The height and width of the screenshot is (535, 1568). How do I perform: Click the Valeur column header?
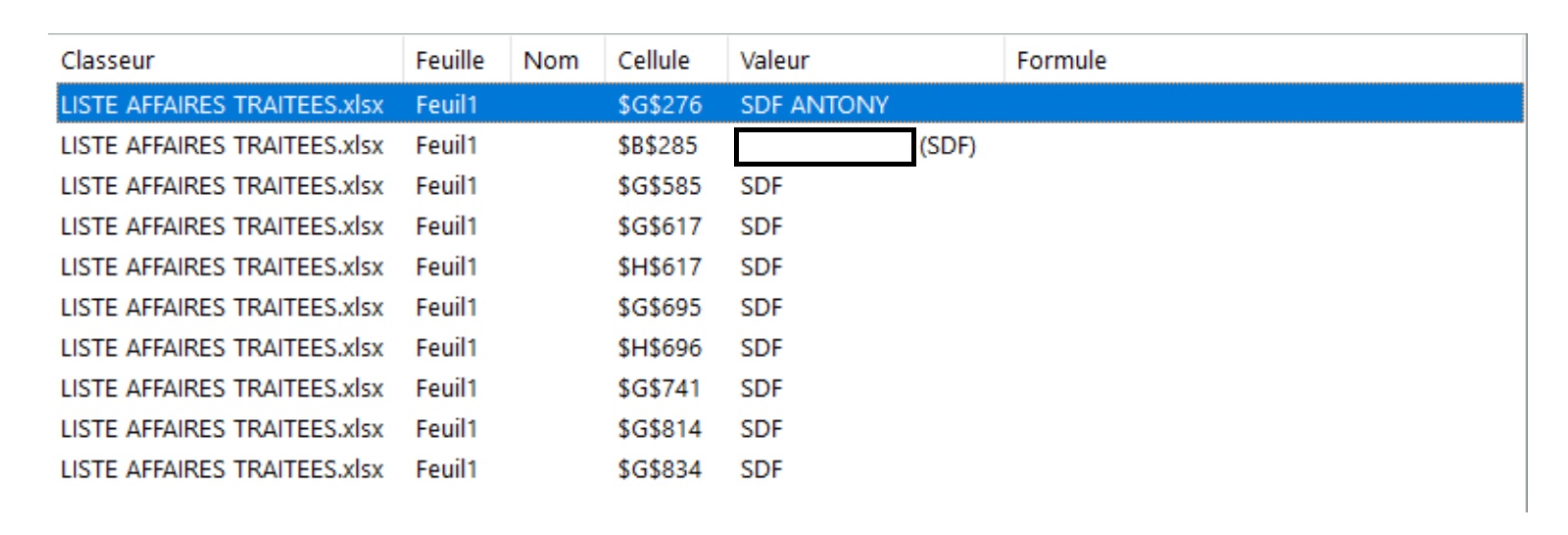click(x=774, y=61)
